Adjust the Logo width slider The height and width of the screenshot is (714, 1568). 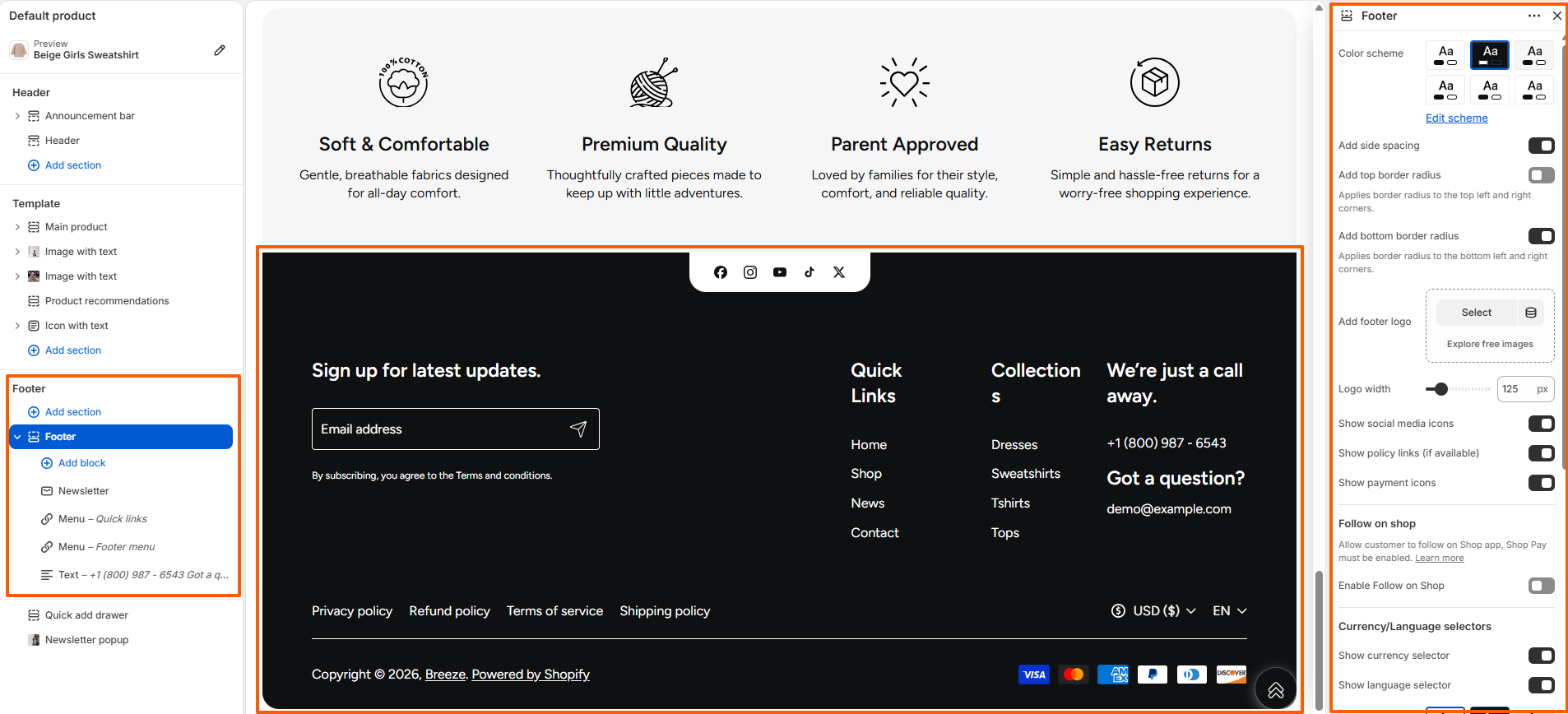coord(1440,389)
